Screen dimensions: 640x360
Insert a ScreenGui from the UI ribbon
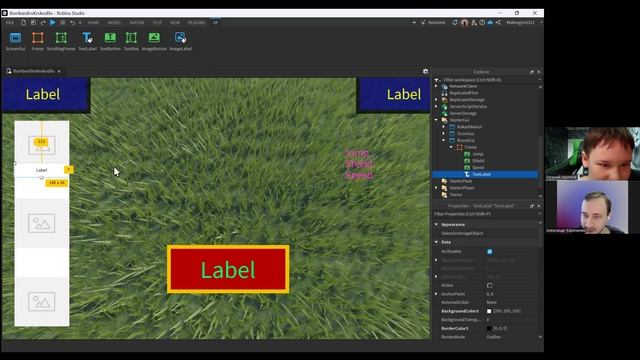(x=16, y=41)
